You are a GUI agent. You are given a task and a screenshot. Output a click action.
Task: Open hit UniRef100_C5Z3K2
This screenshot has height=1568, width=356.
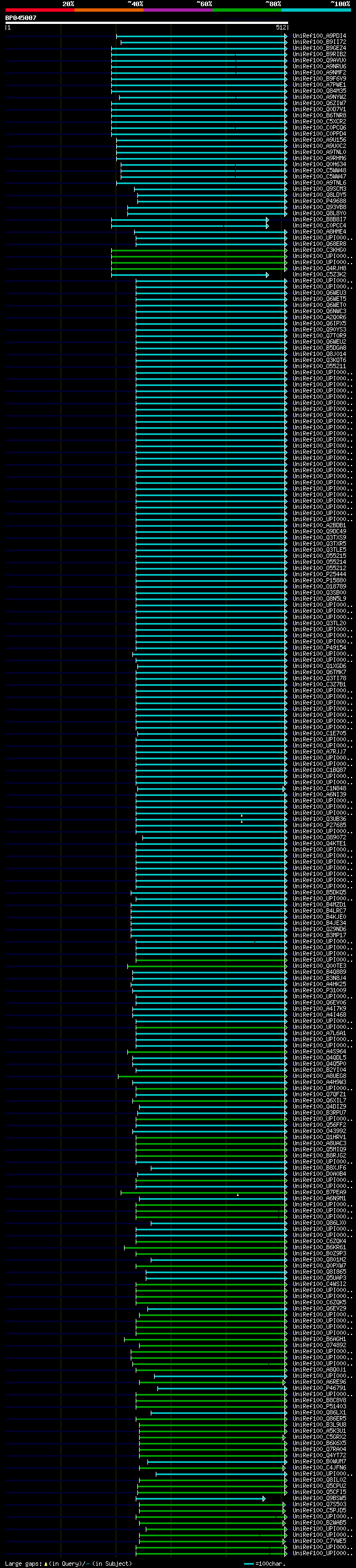point(319,275)
